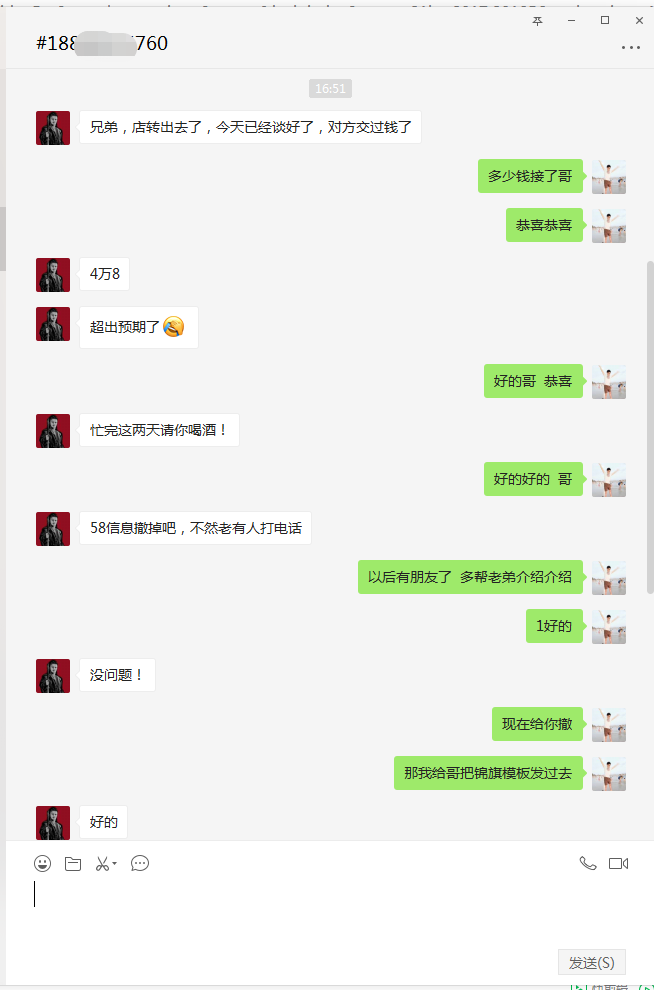Click the green bubble 现在给你撤
The image size is (654, 990).
[x=537, y=724]
